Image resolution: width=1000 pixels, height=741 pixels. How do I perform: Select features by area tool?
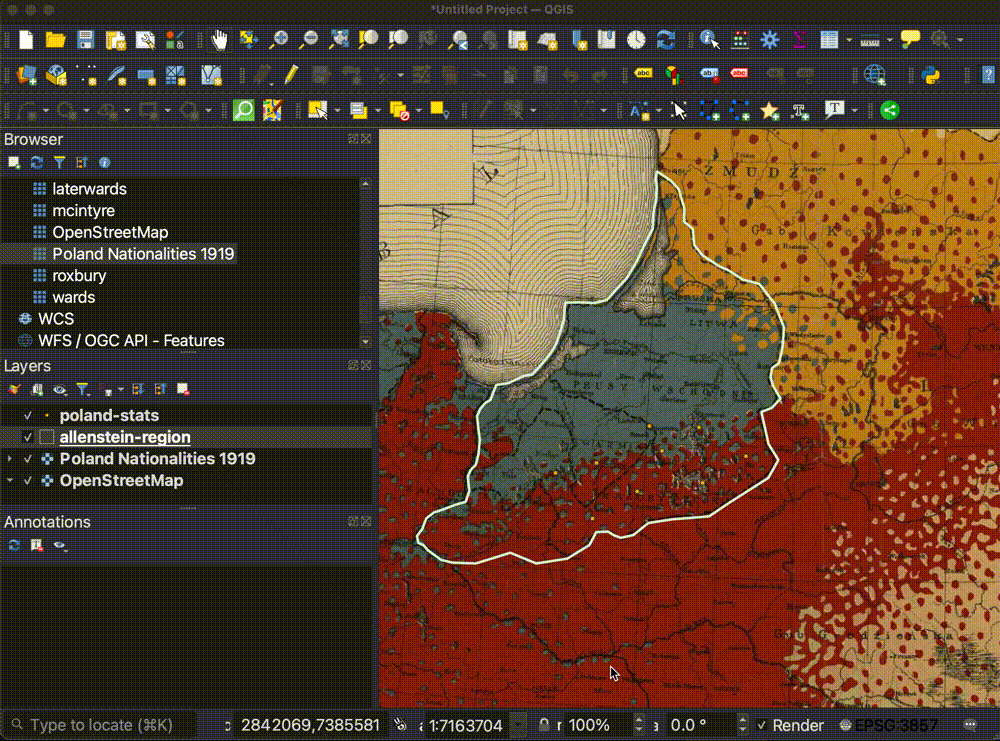[318, 110]
